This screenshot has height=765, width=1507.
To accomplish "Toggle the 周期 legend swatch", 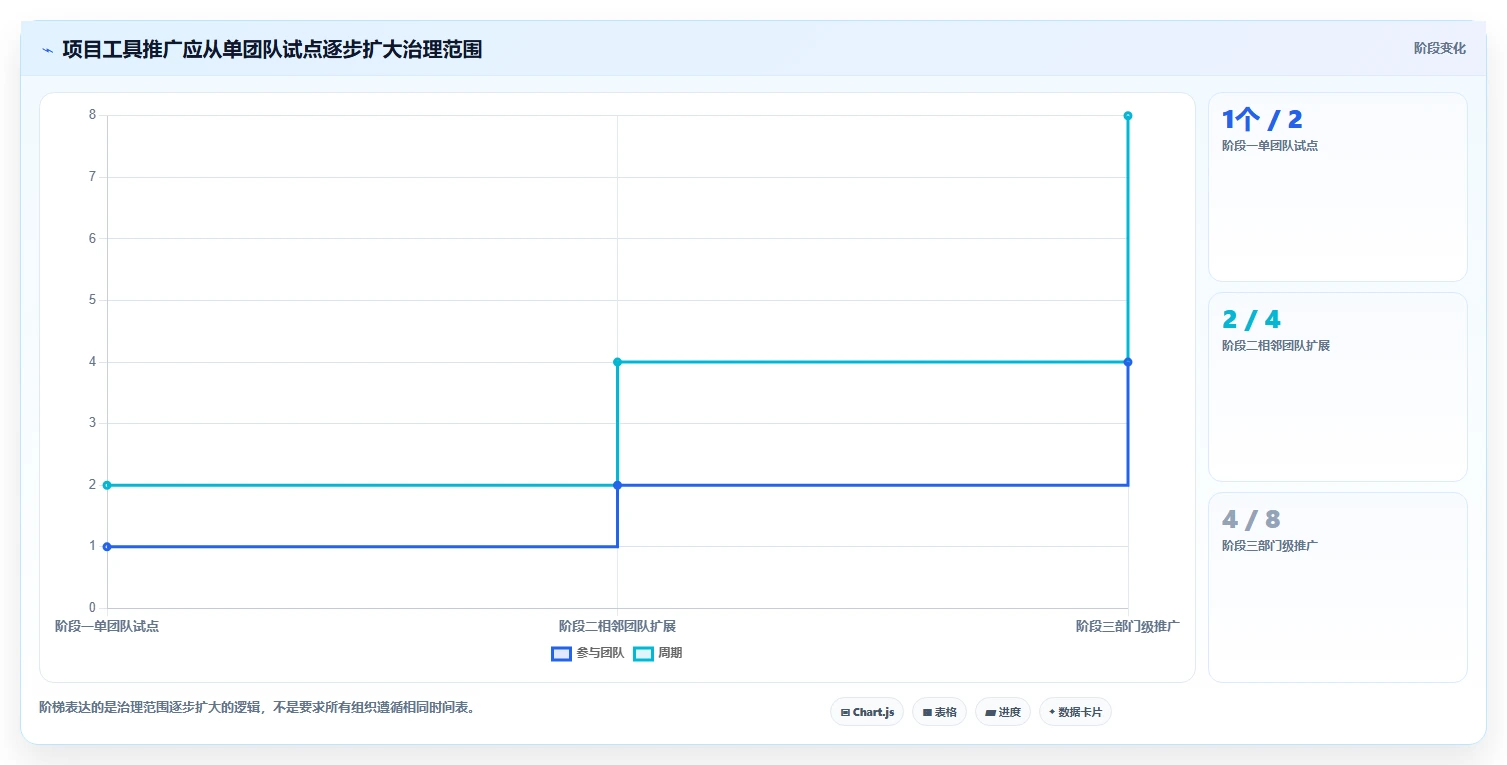I will coord(643,654).
